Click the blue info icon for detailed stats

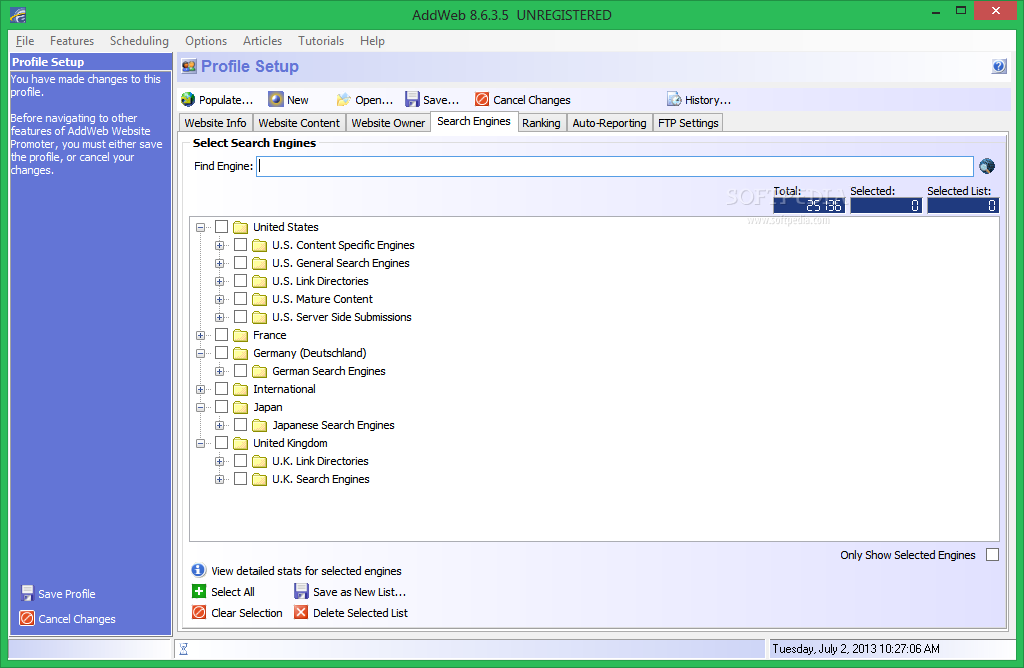click(x=199, y=570)
